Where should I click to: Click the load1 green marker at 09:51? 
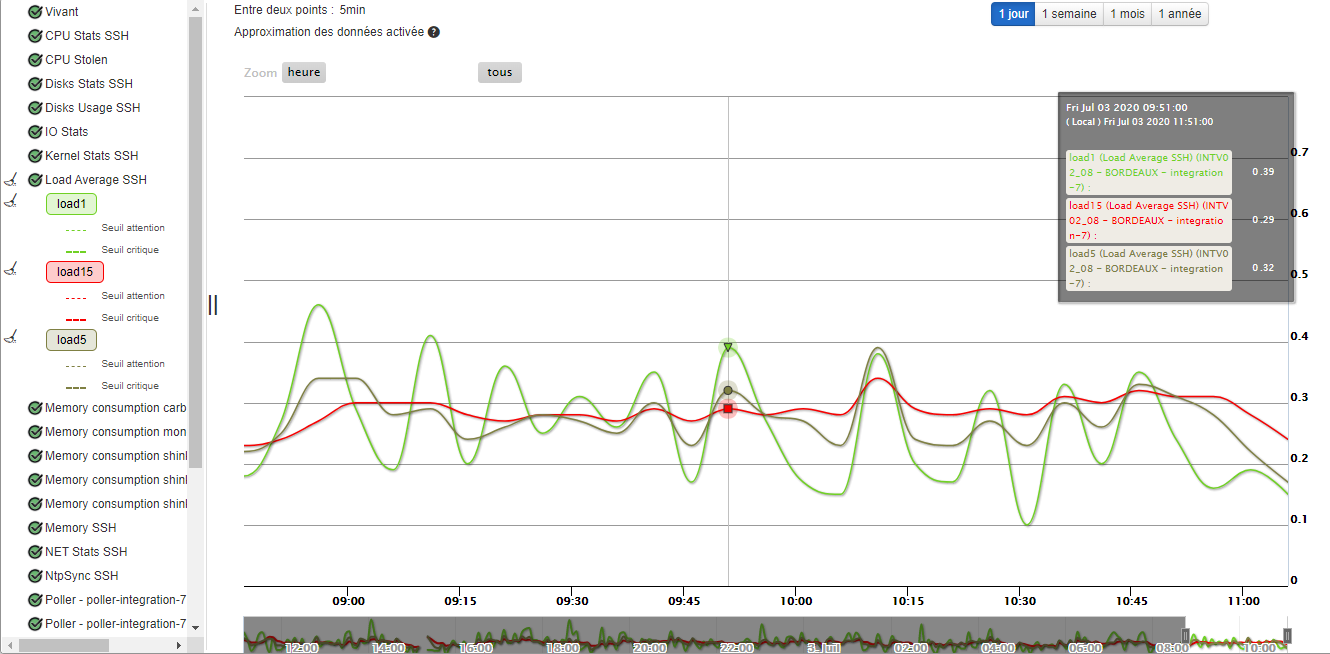(728, 347)
